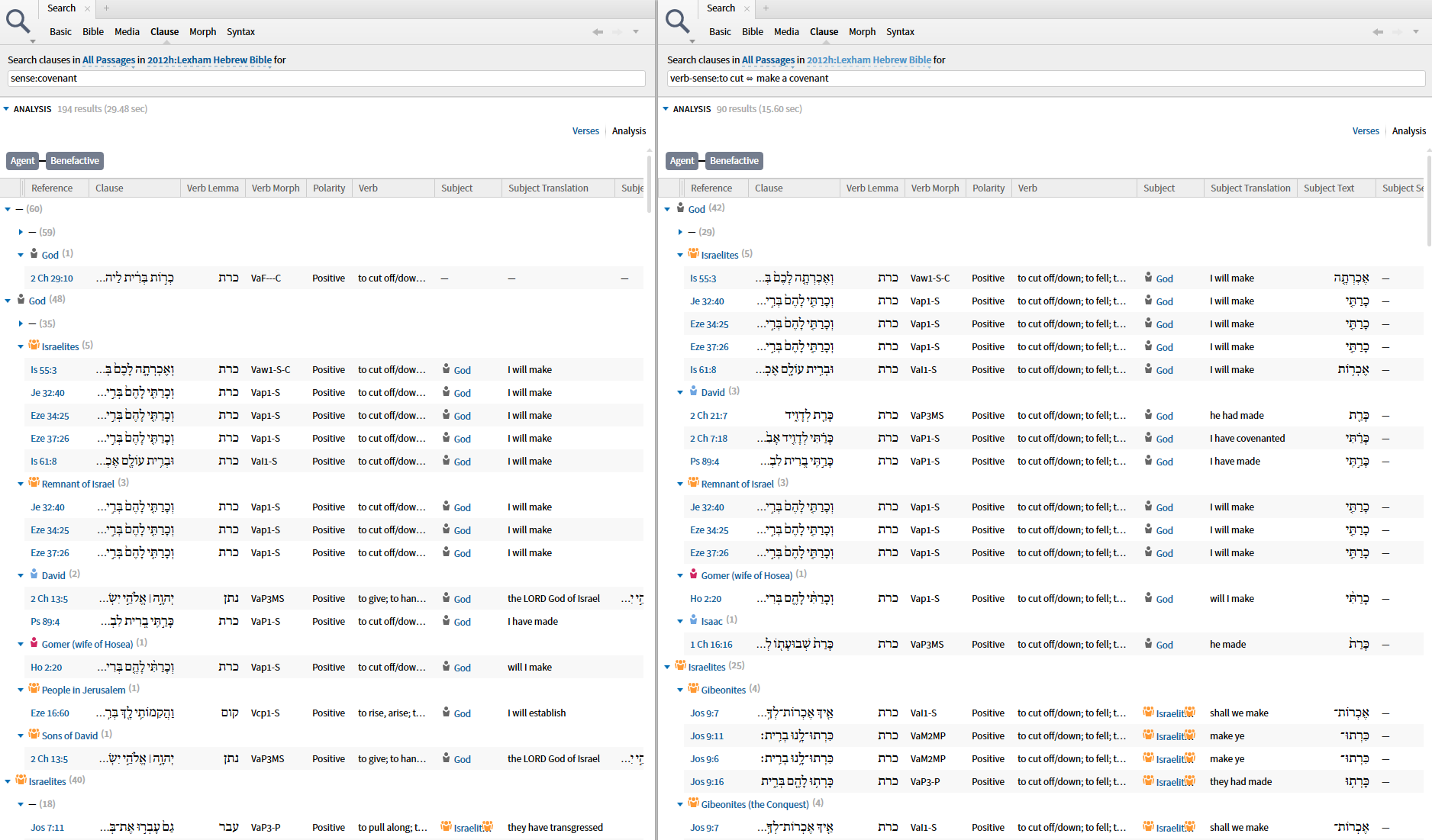This screenshot has height=840, width=1432.
Task: Go back using right panel's back arrow
Action: (1378, 32)
